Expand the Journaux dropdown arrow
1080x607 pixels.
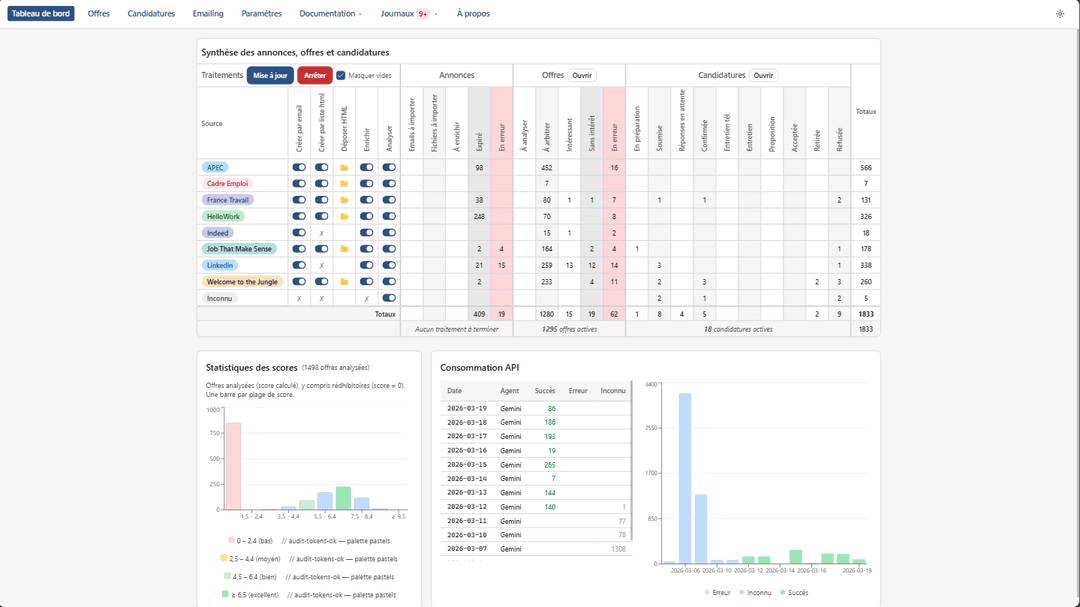(436, 14)
